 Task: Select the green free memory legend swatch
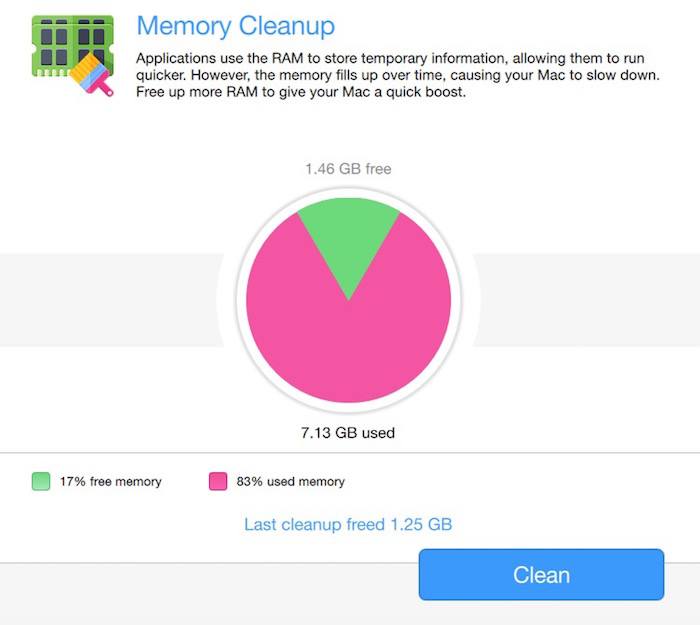[41, 482]
